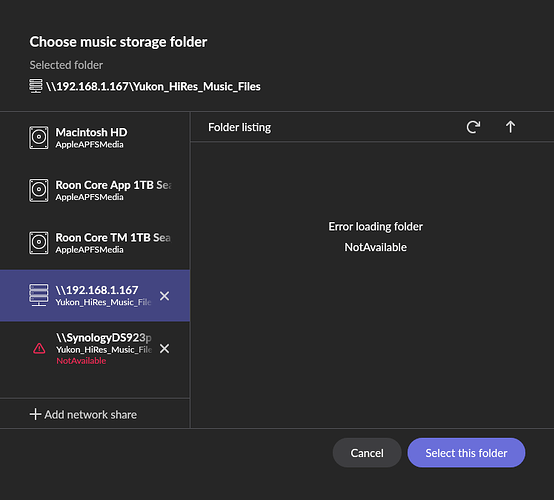This screenshot has width=554, height=500.
Task: Select the \\SynologyDS923p network share
Action: tap(95, 348)
